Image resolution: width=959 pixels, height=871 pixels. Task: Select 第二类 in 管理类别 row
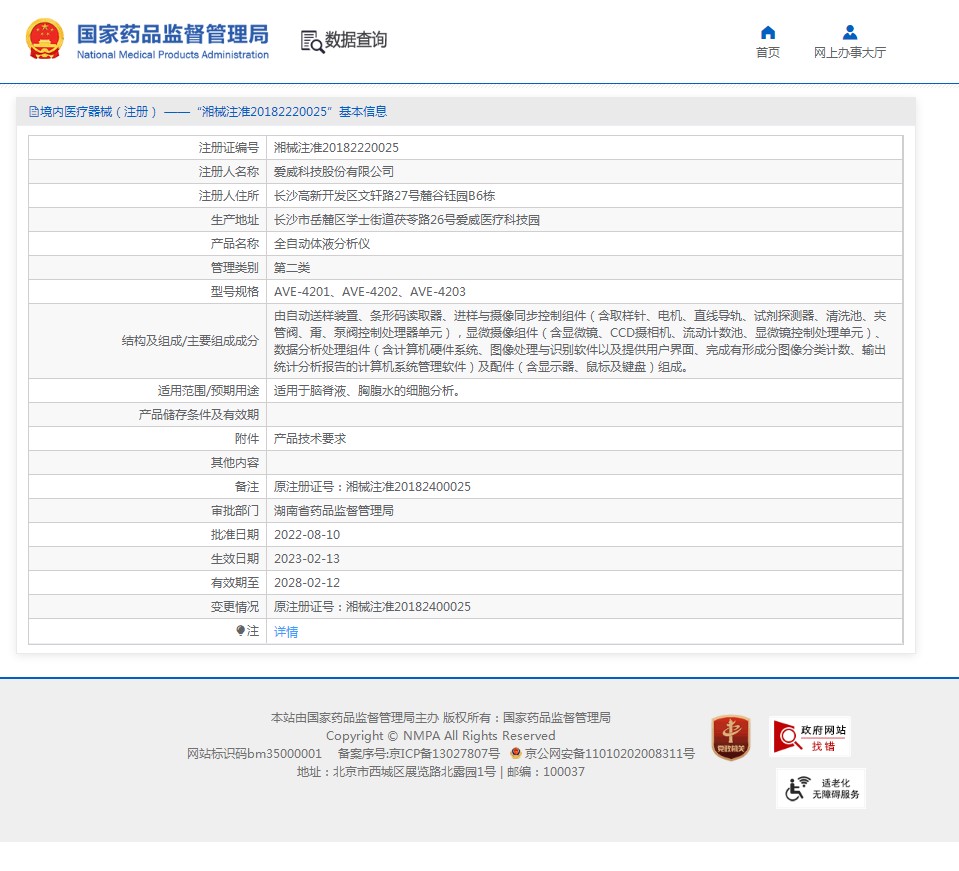(x=292, y=267)
